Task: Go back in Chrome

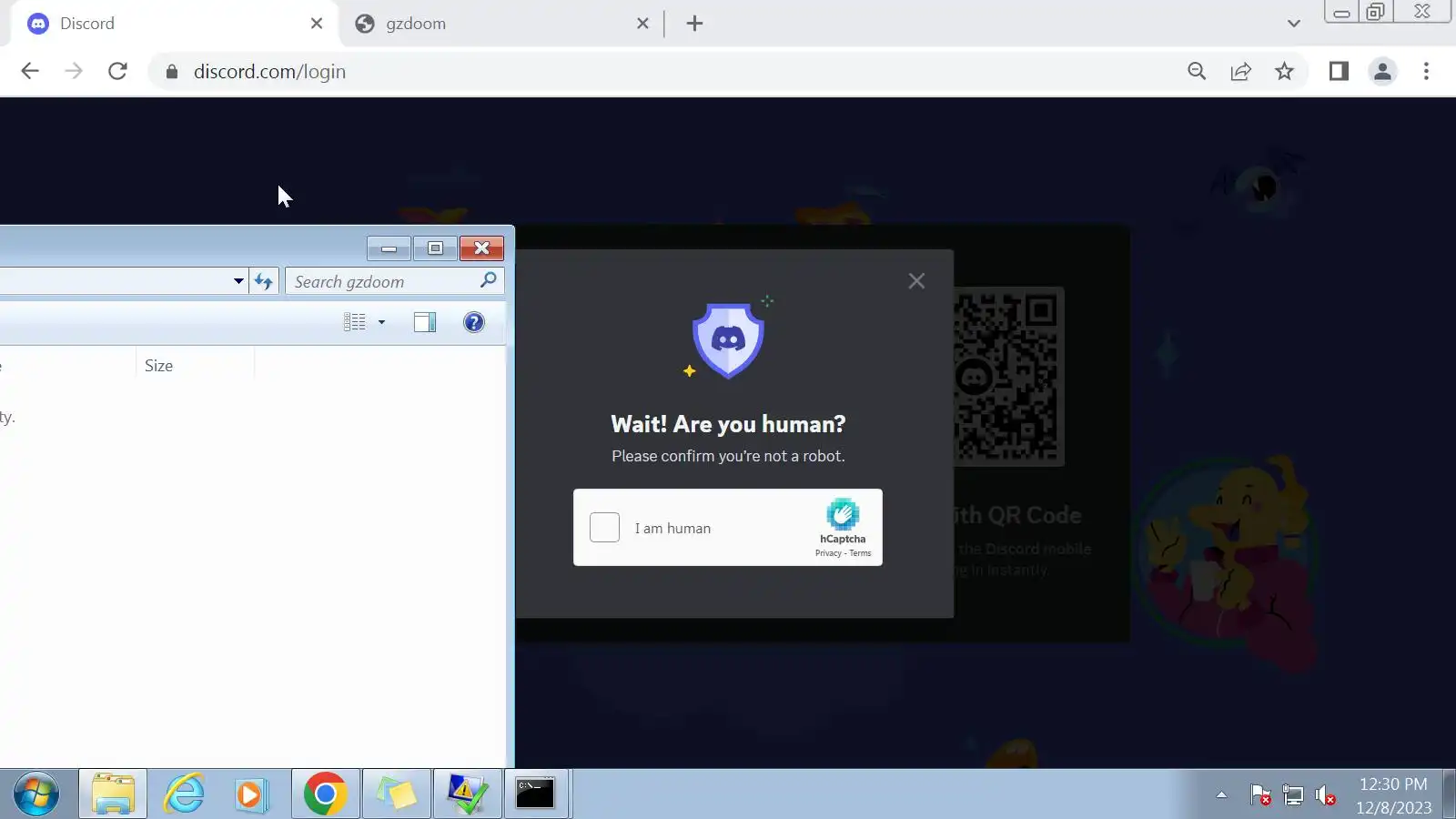Action: click(30, 71)
